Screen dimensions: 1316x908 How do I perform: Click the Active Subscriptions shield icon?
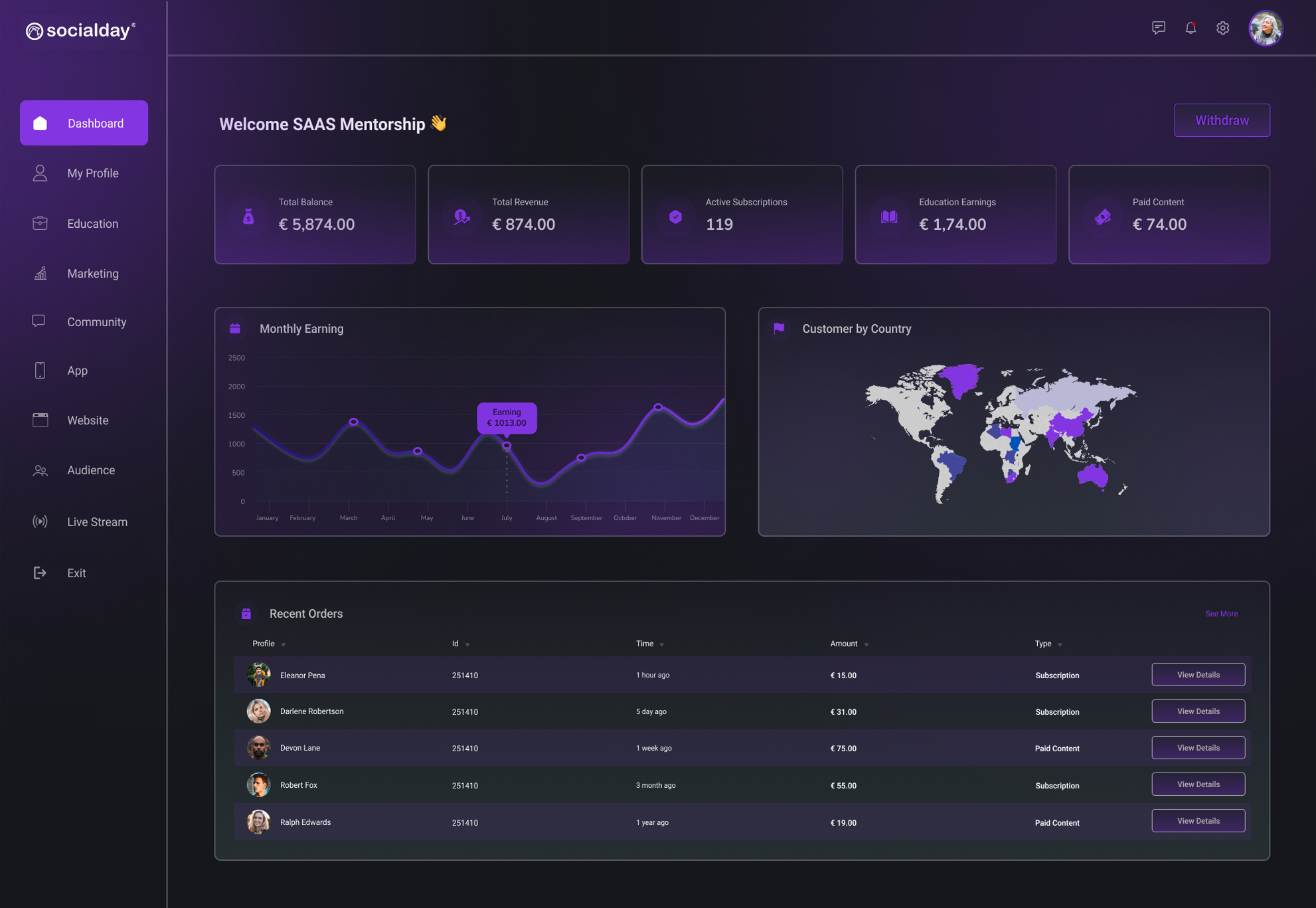[x=675, y=217]
